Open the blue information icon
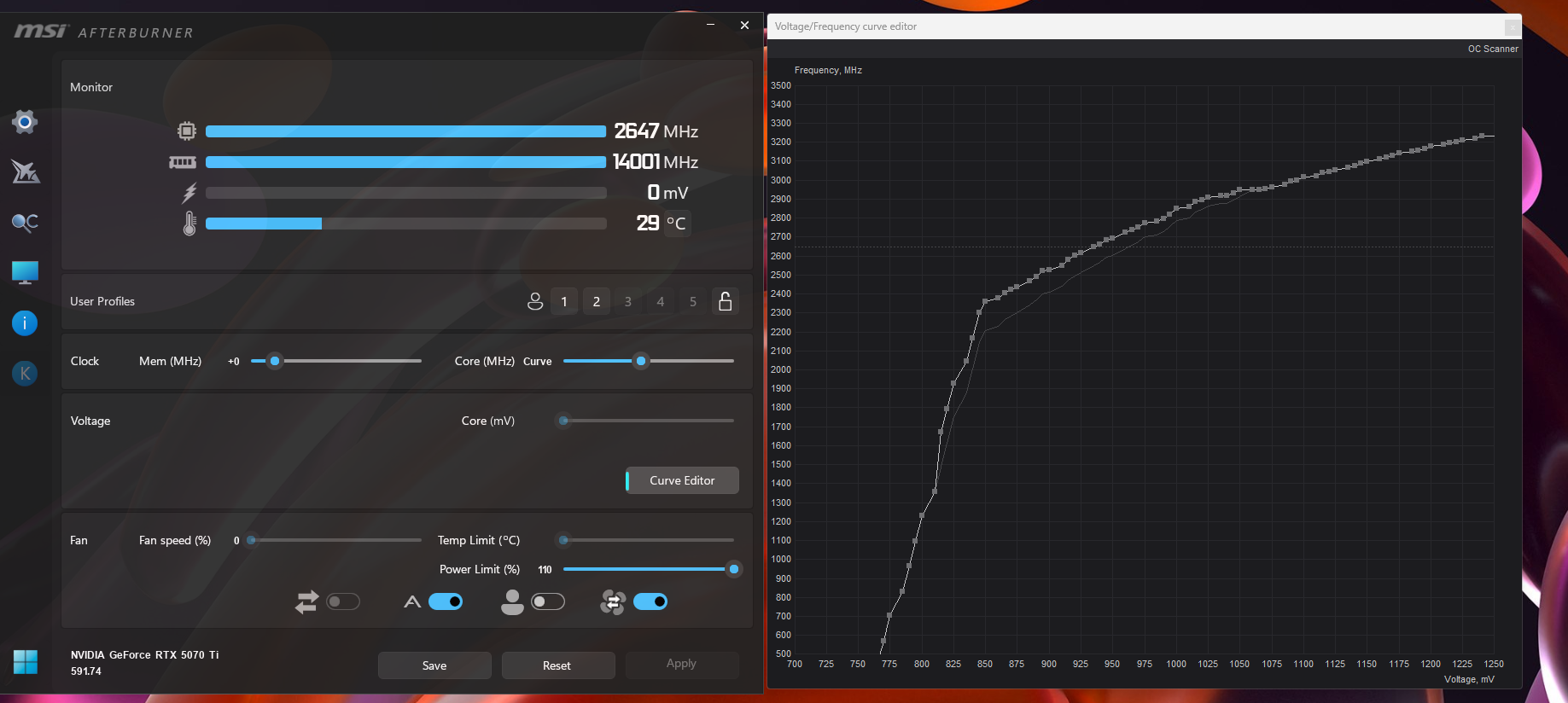The height and width of the screenshot is (703, 1568). pos(25,322)
